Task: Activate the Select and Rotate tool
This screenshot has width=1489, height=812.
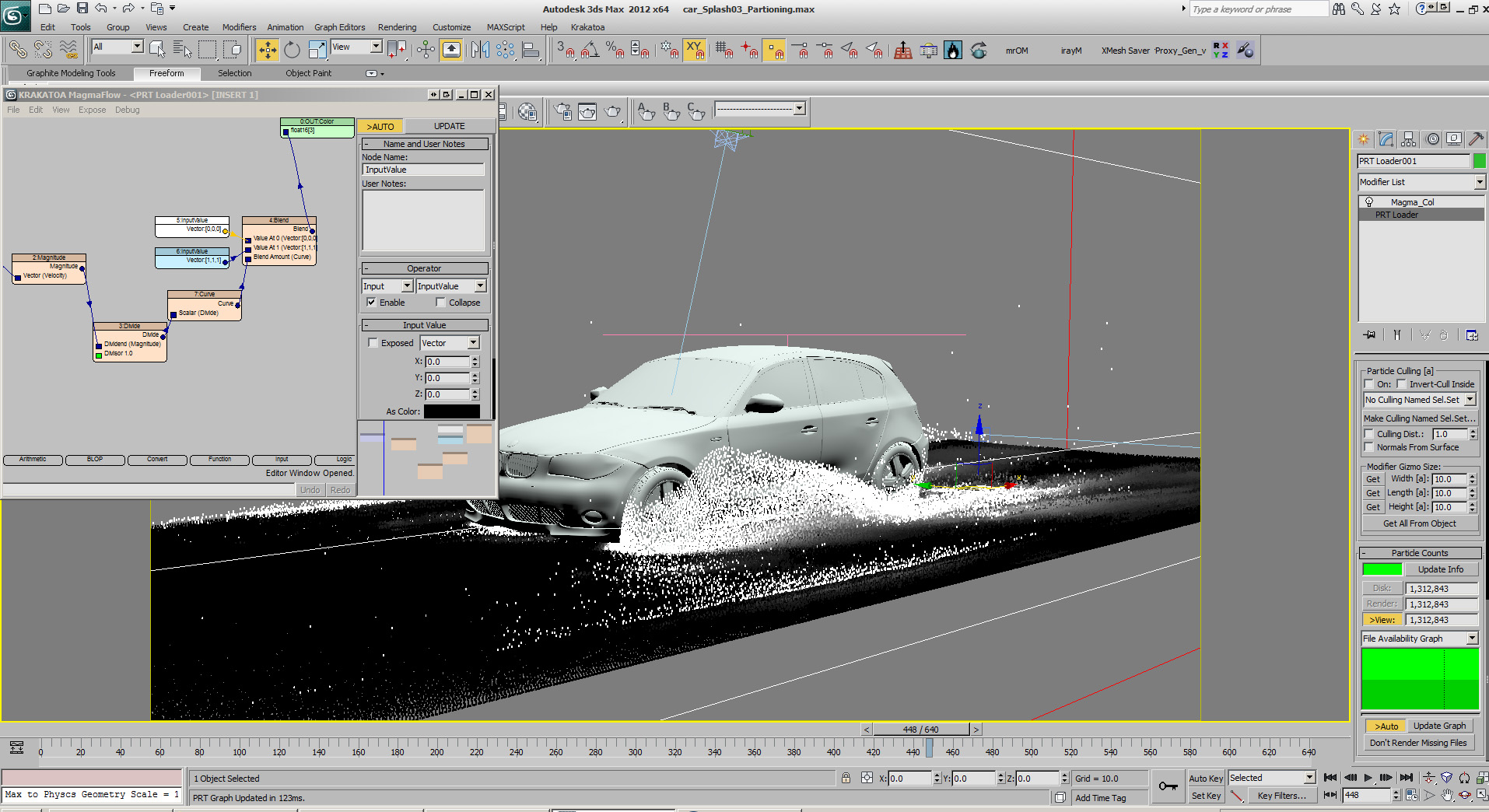Action: pos(292,51)
